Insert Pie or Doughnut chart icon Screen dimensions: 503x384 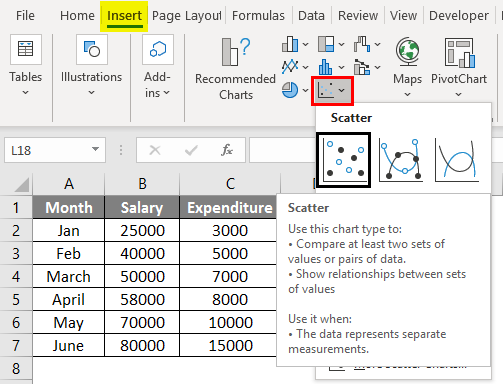click(290, 90)
